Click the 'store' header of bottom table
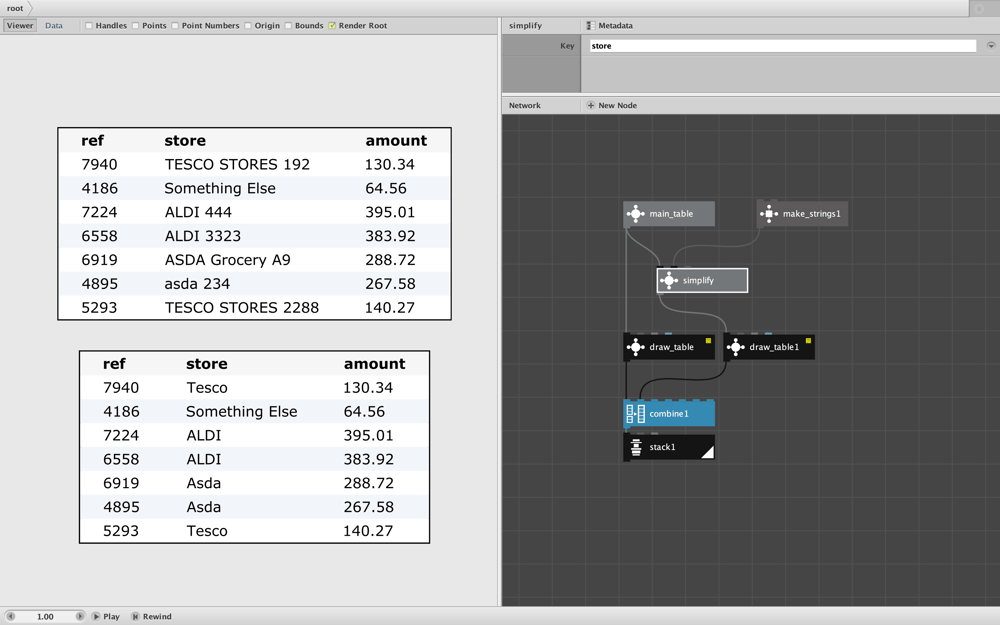The width and height of the screenshot is (1000, 625). click(x=207, y=364)
